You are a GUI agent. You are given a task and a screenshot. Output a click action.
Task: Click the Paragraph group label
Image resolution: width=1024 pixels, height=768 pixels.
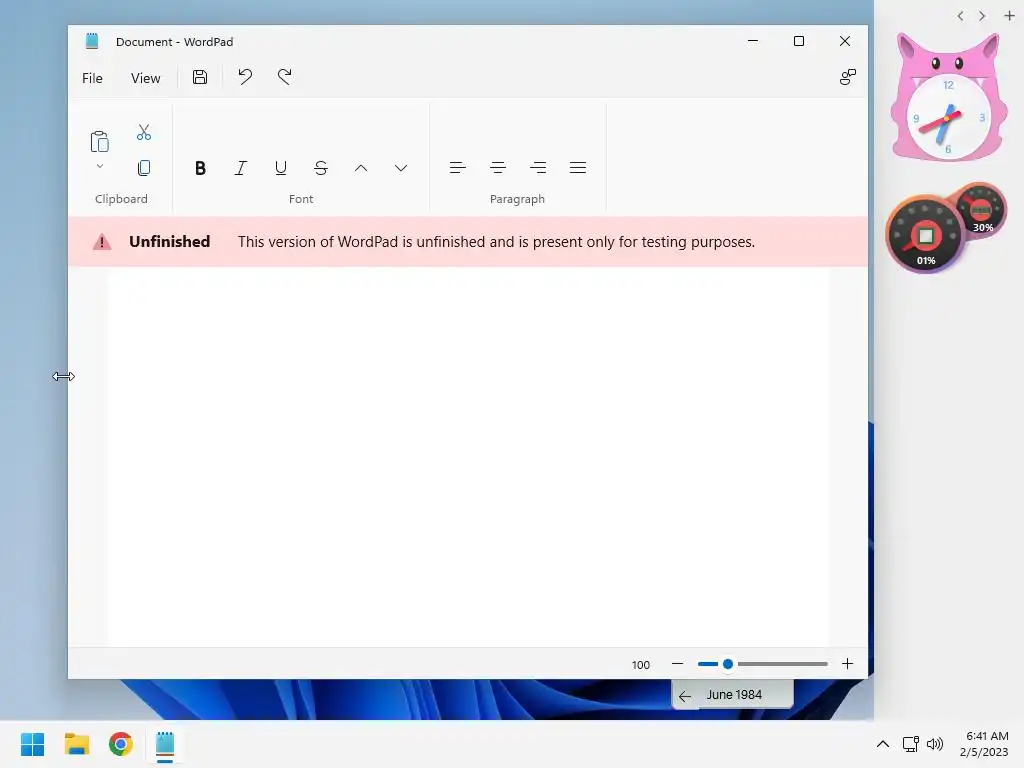pyautogui.click(x=517, y=199)
